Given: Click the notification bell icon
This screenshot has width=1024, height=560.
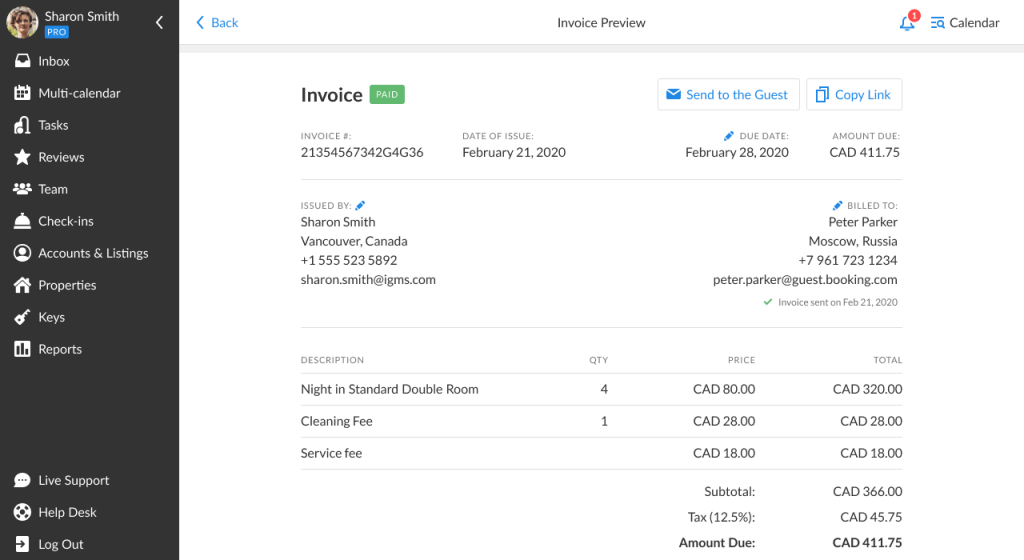Looking at the screenshot, I should pyautogui.click(x=907, y=23).
